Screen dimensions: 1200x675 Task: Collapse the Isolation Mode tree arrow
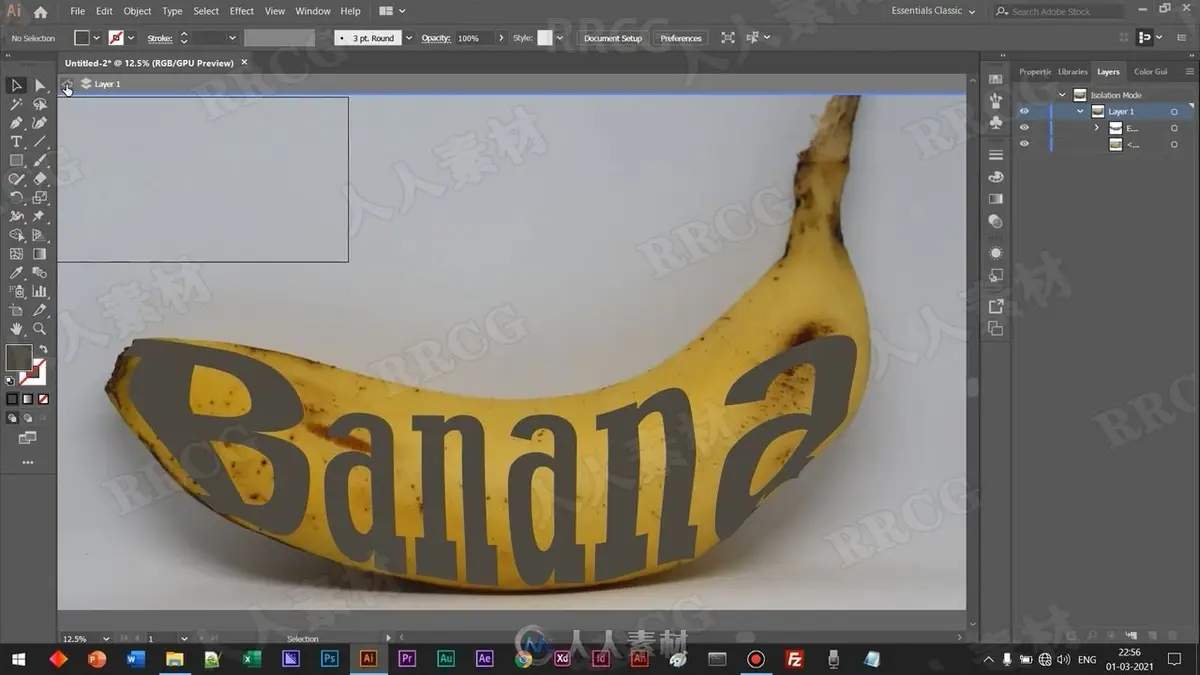(x=1062, y=95)
